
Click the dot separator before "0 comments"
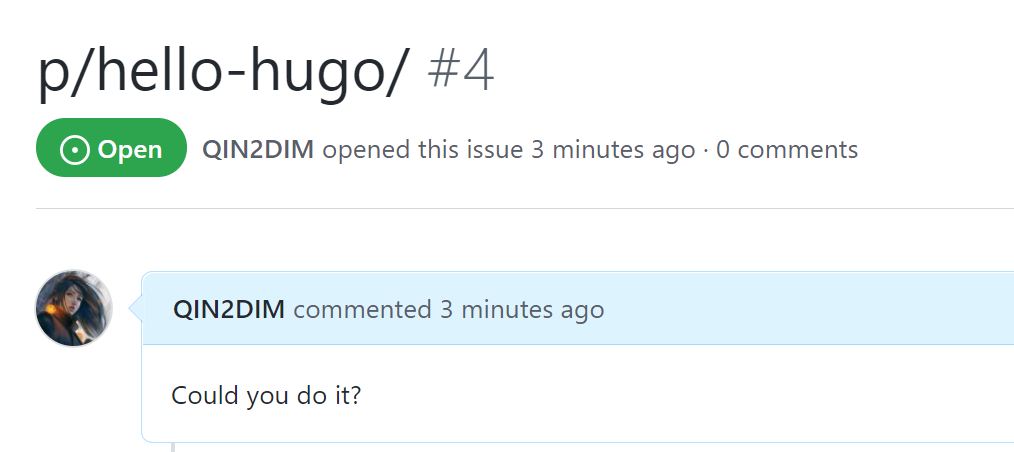706,150
